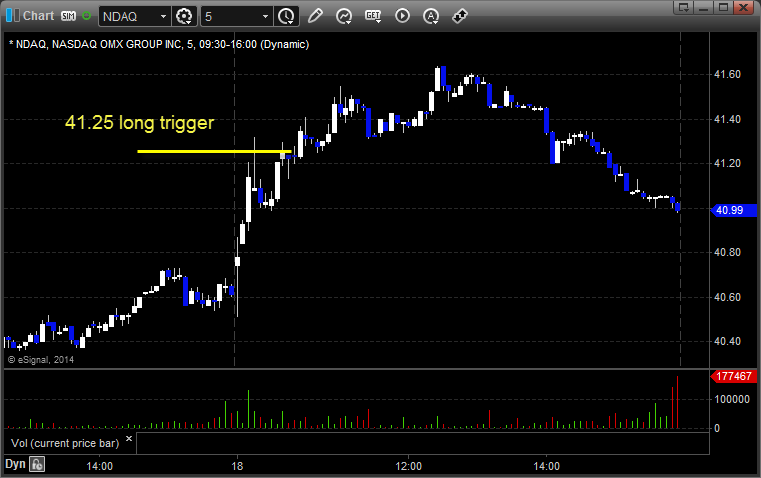Click the 12:00 time axis label

click(x=408, y=466)
